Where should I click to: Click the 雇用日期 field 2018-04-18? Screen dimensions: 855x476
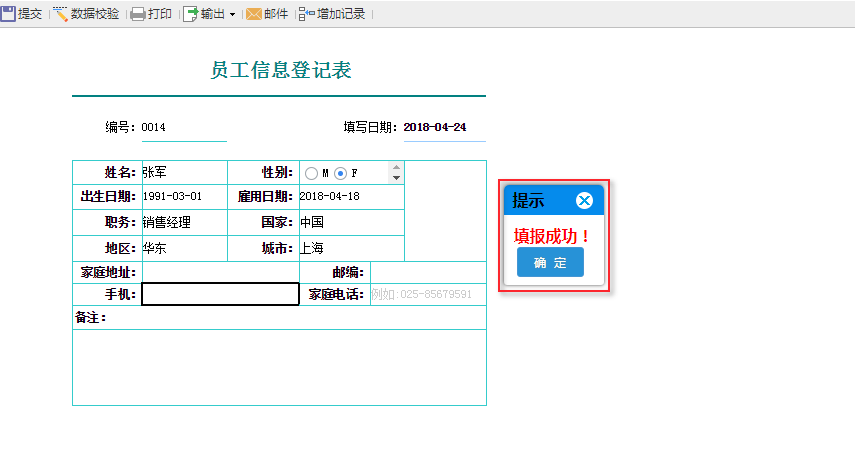point(352,196)
